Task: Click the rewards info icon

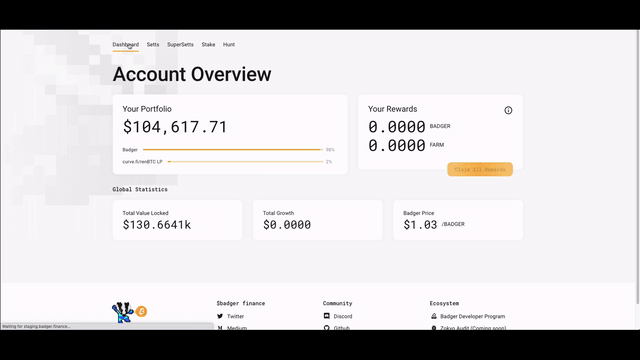Action: point(508,110)
